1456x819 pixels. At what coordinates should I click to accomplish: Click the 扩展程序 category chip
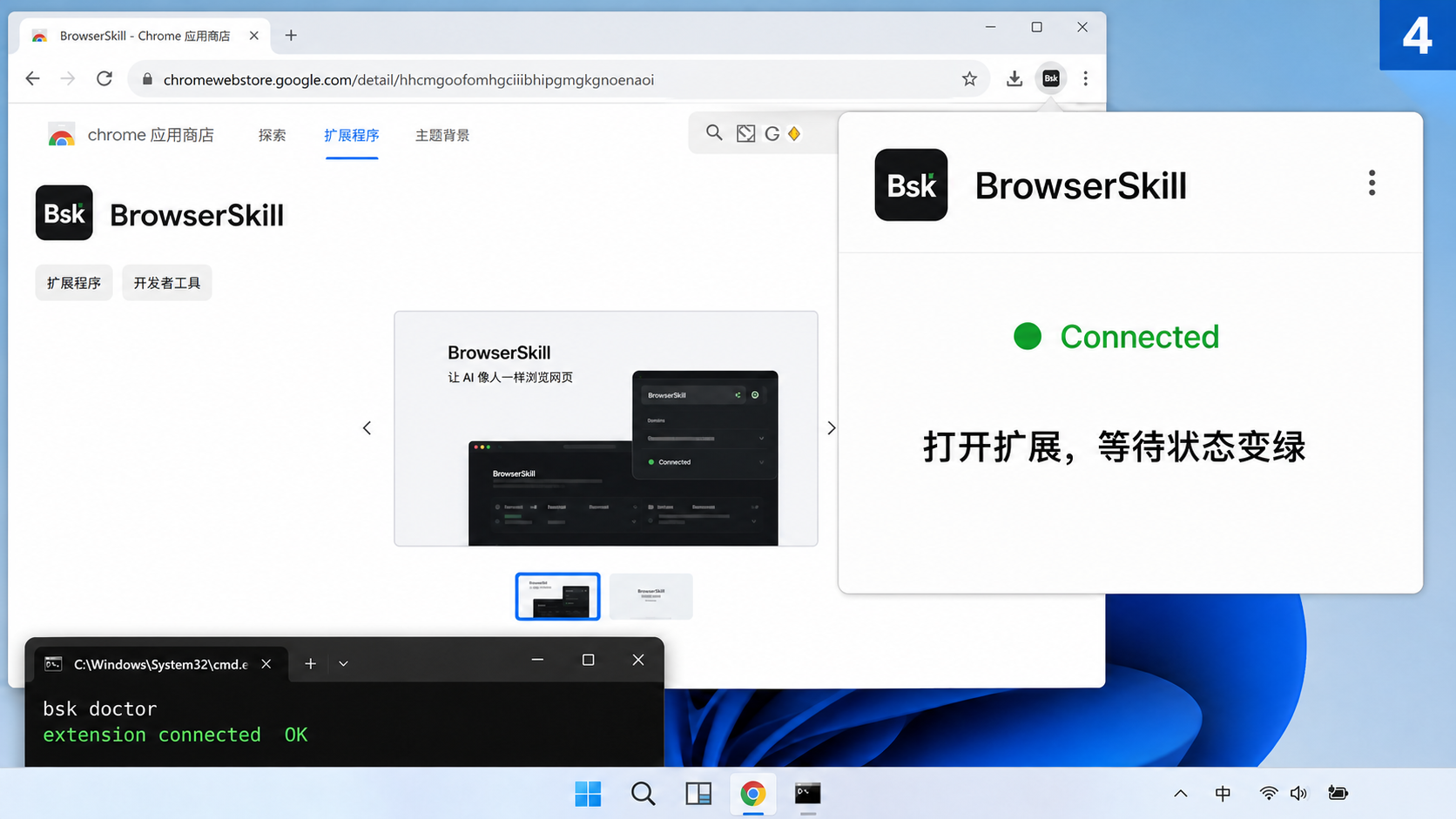point(74,283)
